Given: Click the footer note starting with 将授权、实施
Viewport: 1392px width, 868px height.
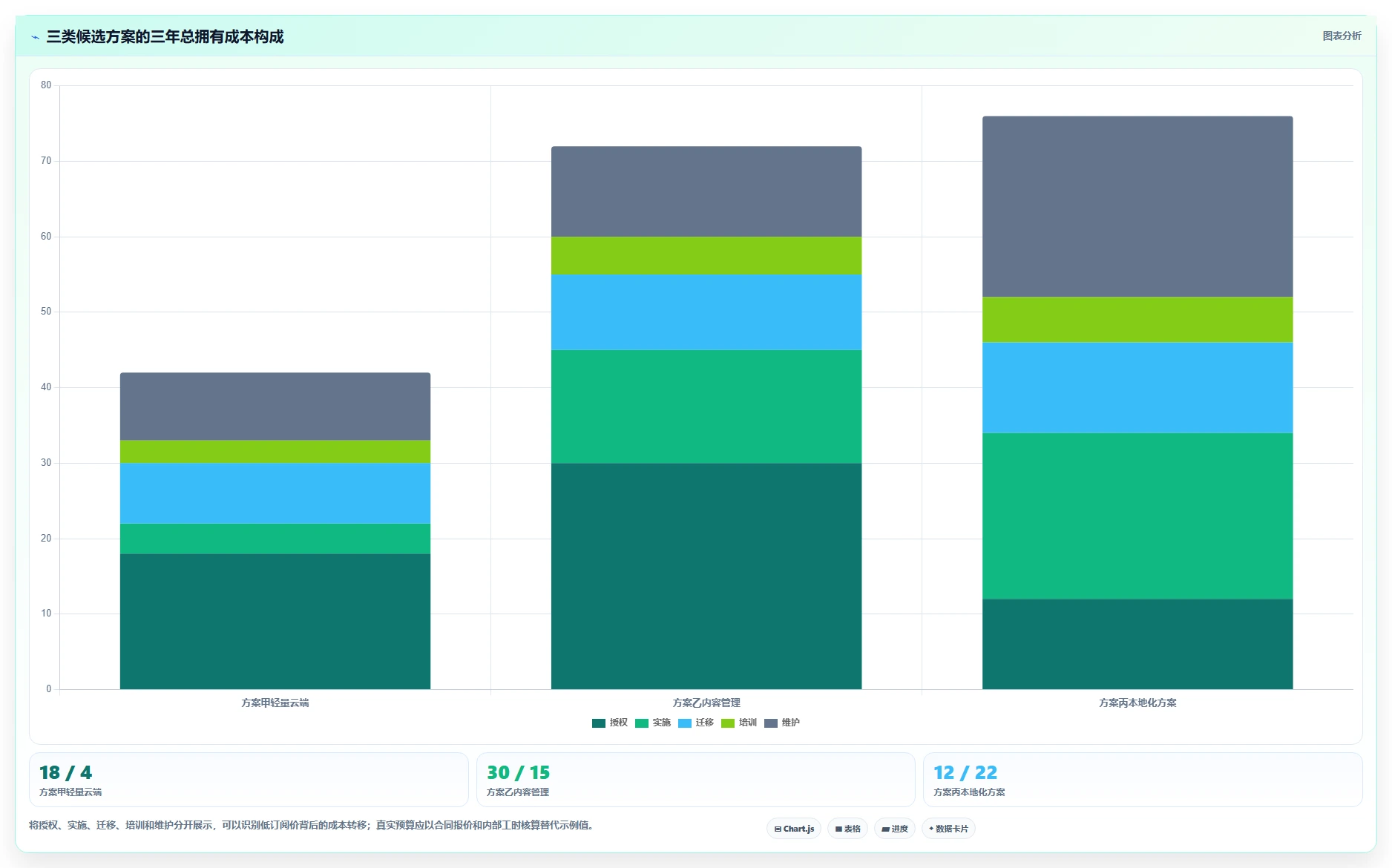Looking at the screenshot, I should (311, 825).
